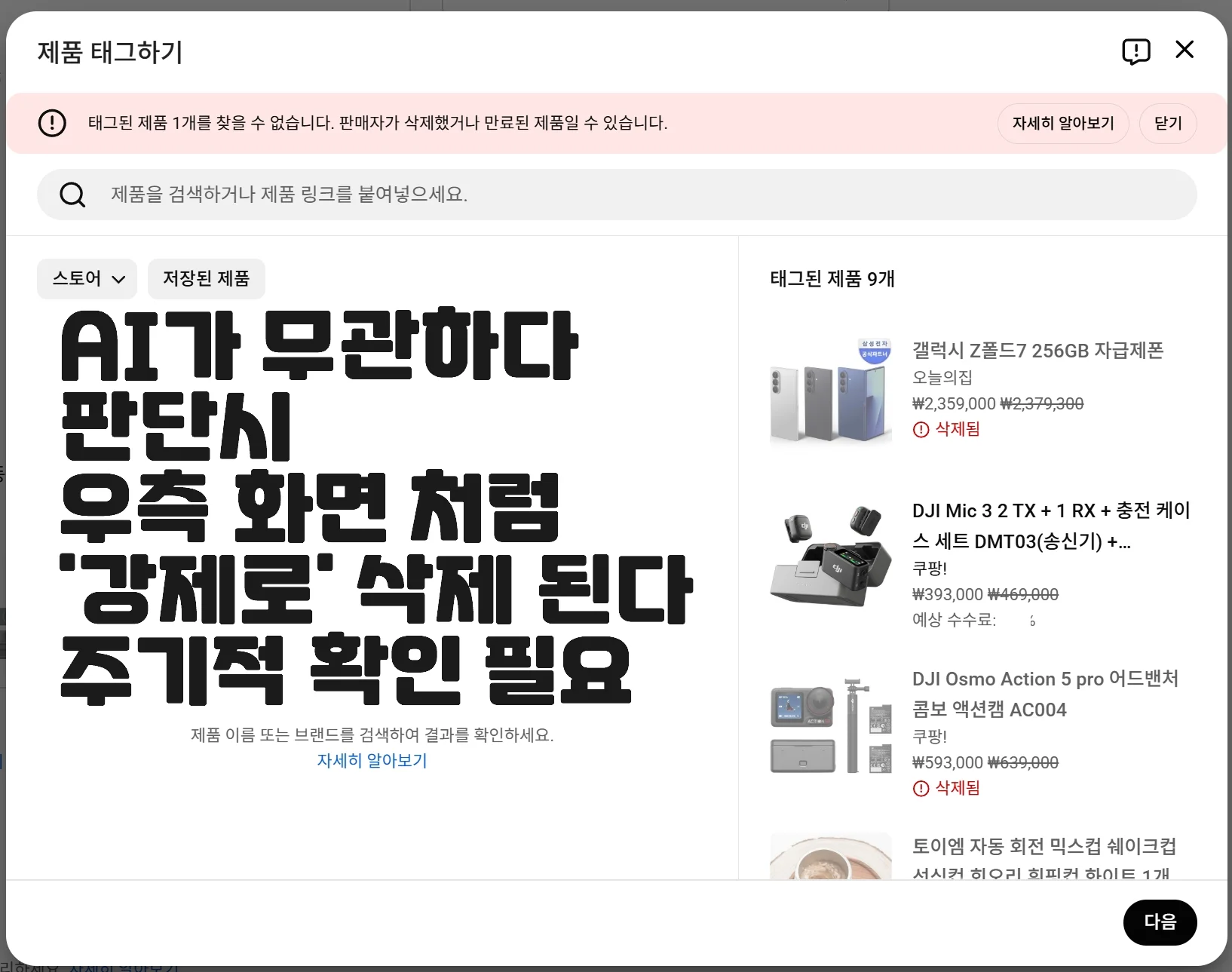
Task: Click the 삭제됨 alert icon under DJI Osmo Action
Action: [920, 788]
